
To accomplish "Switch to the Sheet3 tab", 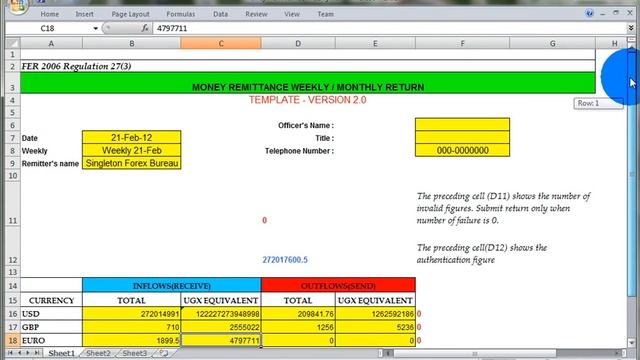I will (x=135, y=353).
